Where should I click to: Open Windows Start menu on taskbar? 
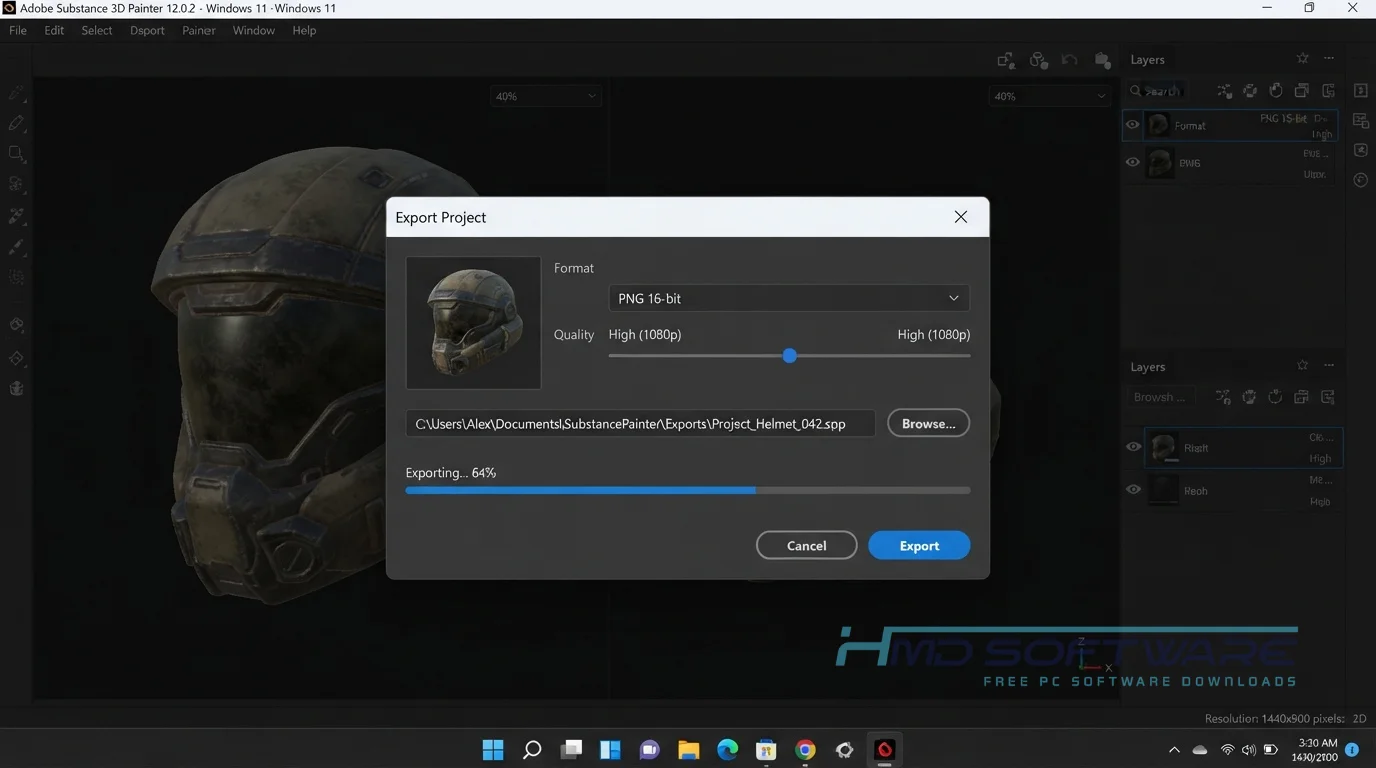(493, 750)
